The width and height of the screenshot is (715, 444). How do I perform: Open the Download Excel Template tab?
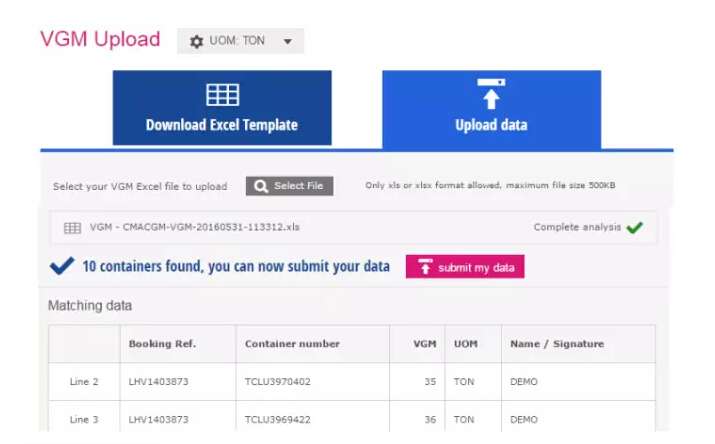pyautogui.click(x=222, y=108)
